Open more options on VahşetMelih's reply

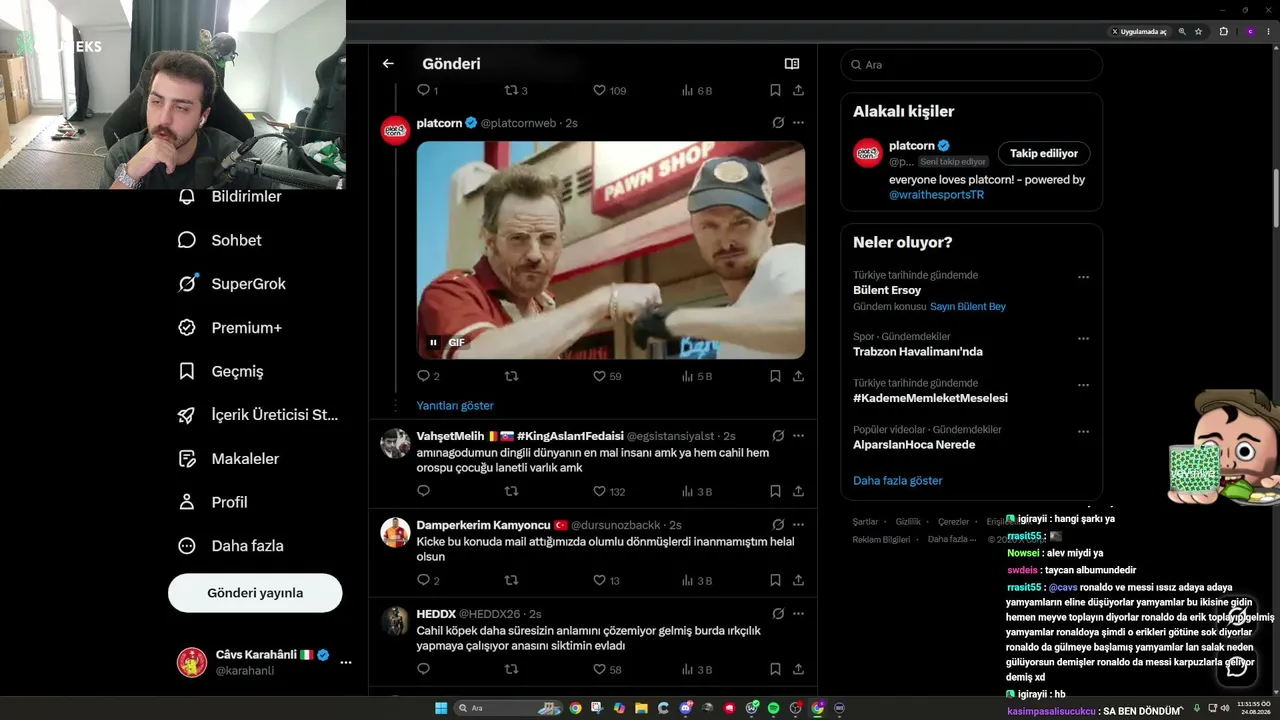point(798,436)
